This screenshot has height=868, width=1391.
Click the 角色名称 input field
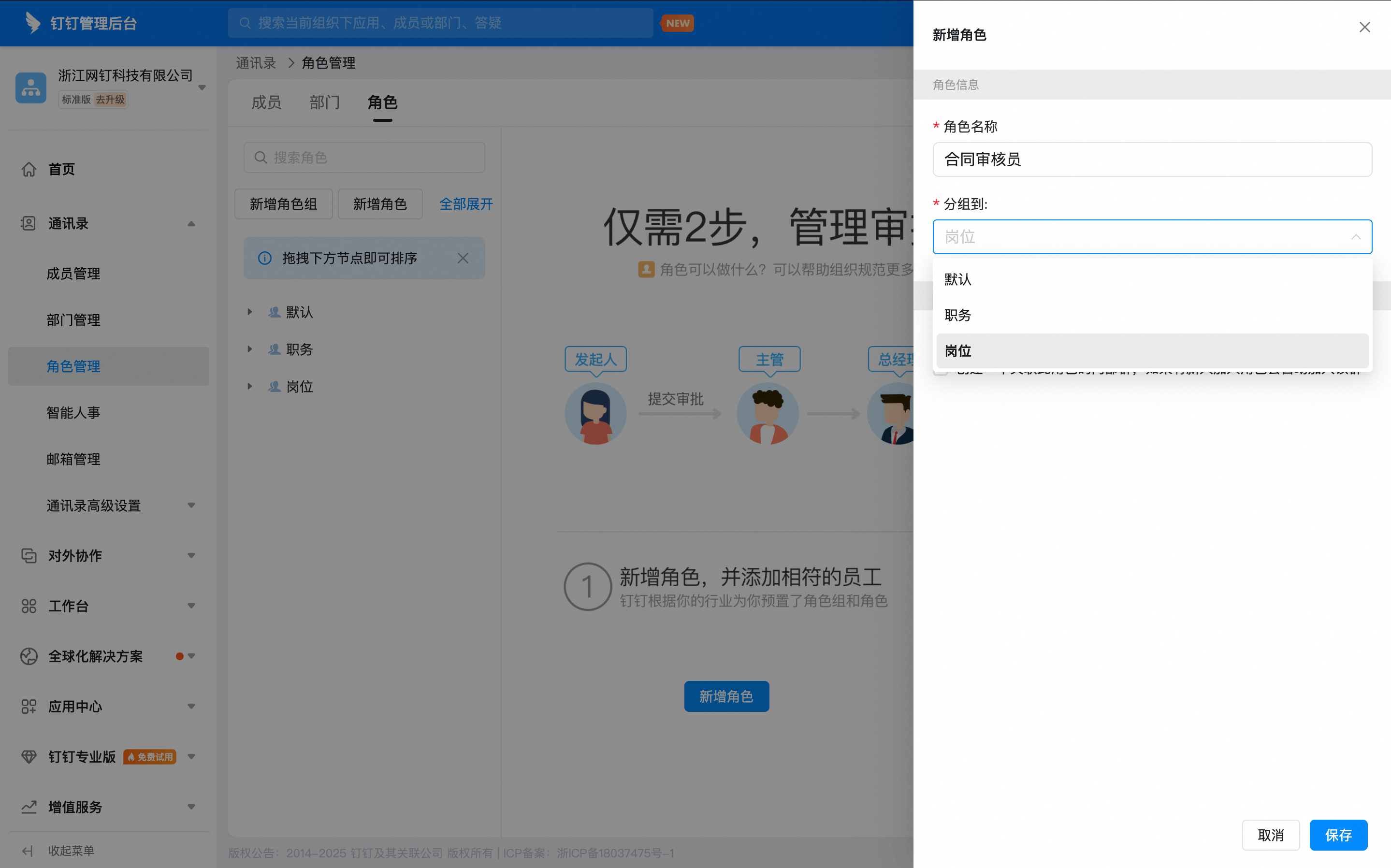tap(1152, 159)
